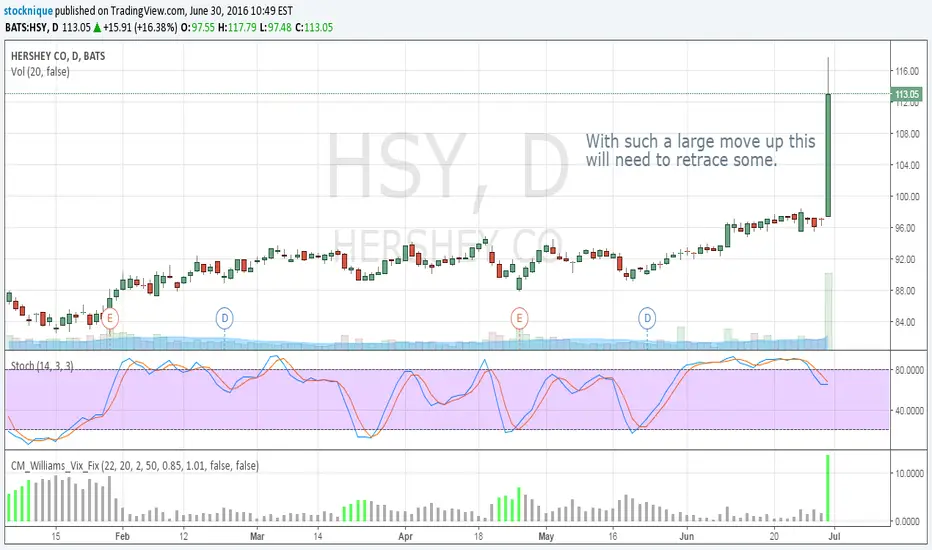932x550 pixels.
Task: Click the Apr date on time axis
Action: click(x=405, y=536)
